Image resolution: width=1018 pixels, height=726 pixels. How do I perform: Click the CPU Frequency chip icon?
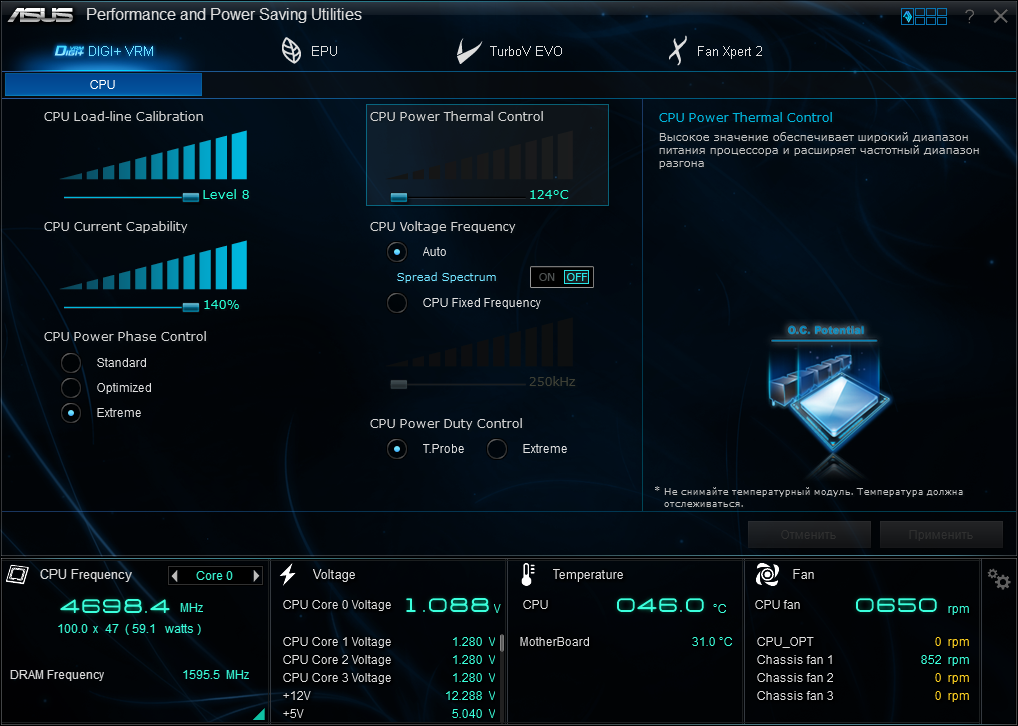(x=18, y=574)
